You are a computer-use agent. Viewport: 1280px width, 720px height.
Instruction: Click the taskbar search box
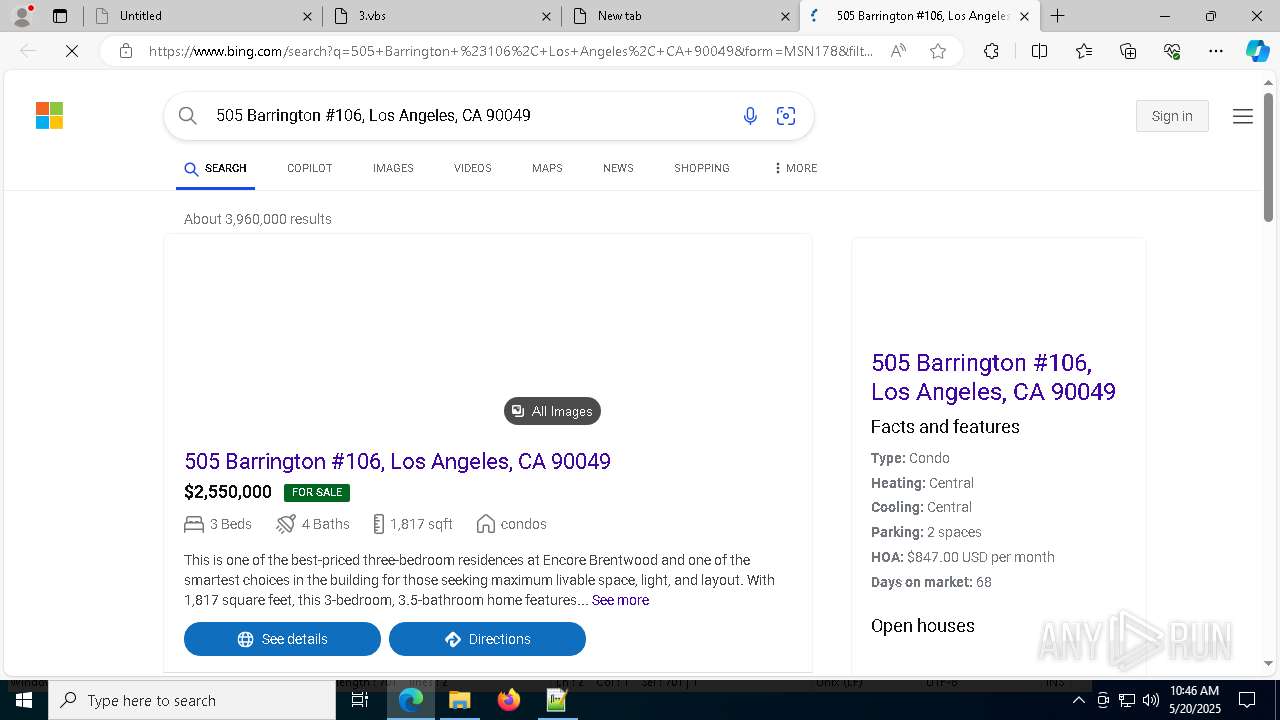click(192, 700)
